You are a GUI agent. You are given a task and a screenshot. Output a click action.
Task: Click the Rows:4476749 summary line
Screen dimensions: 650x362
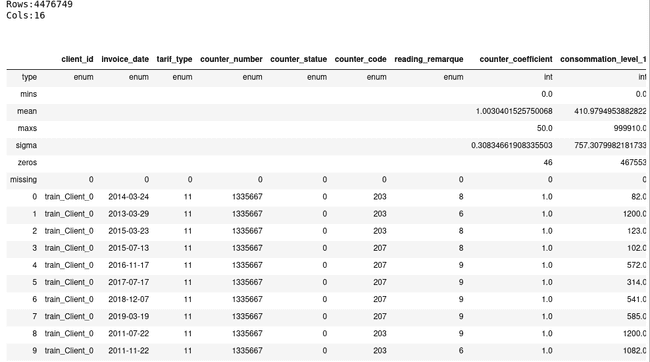coord(39,5)
